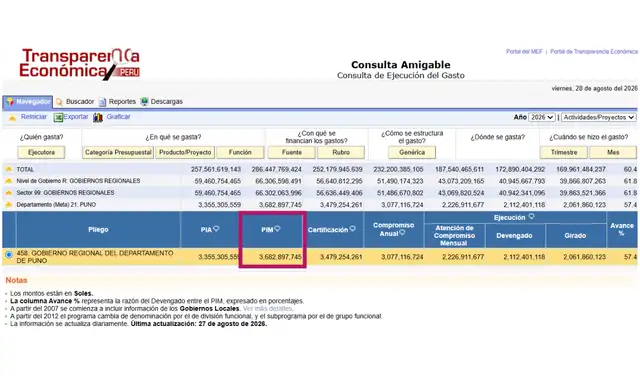Click the Genérica button
Image resolution: width=640 pixels, height=376 pixels.
[412, 152]
